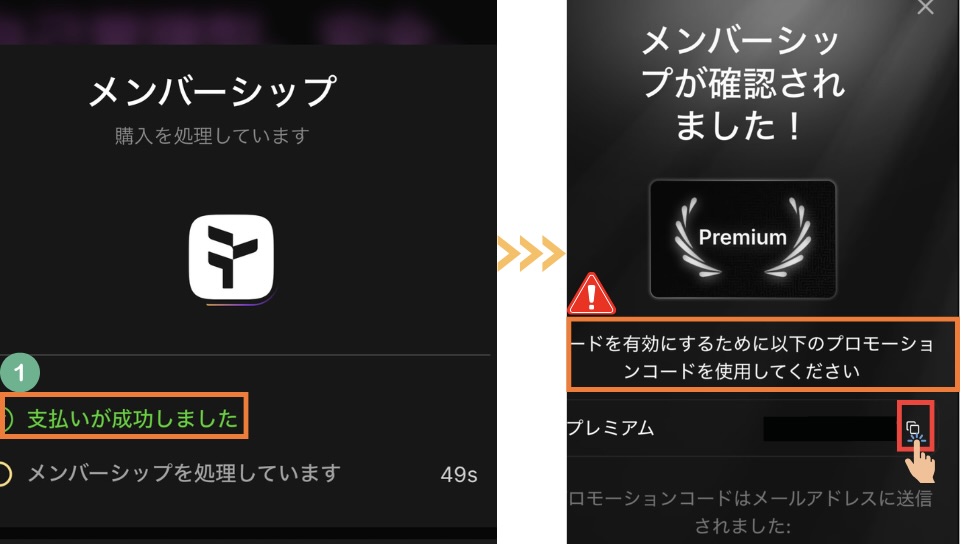Viewport: 967px width, 550px height.
Task: Click メンバーシップが確認されました heading
Action: [x=742, y=83]
